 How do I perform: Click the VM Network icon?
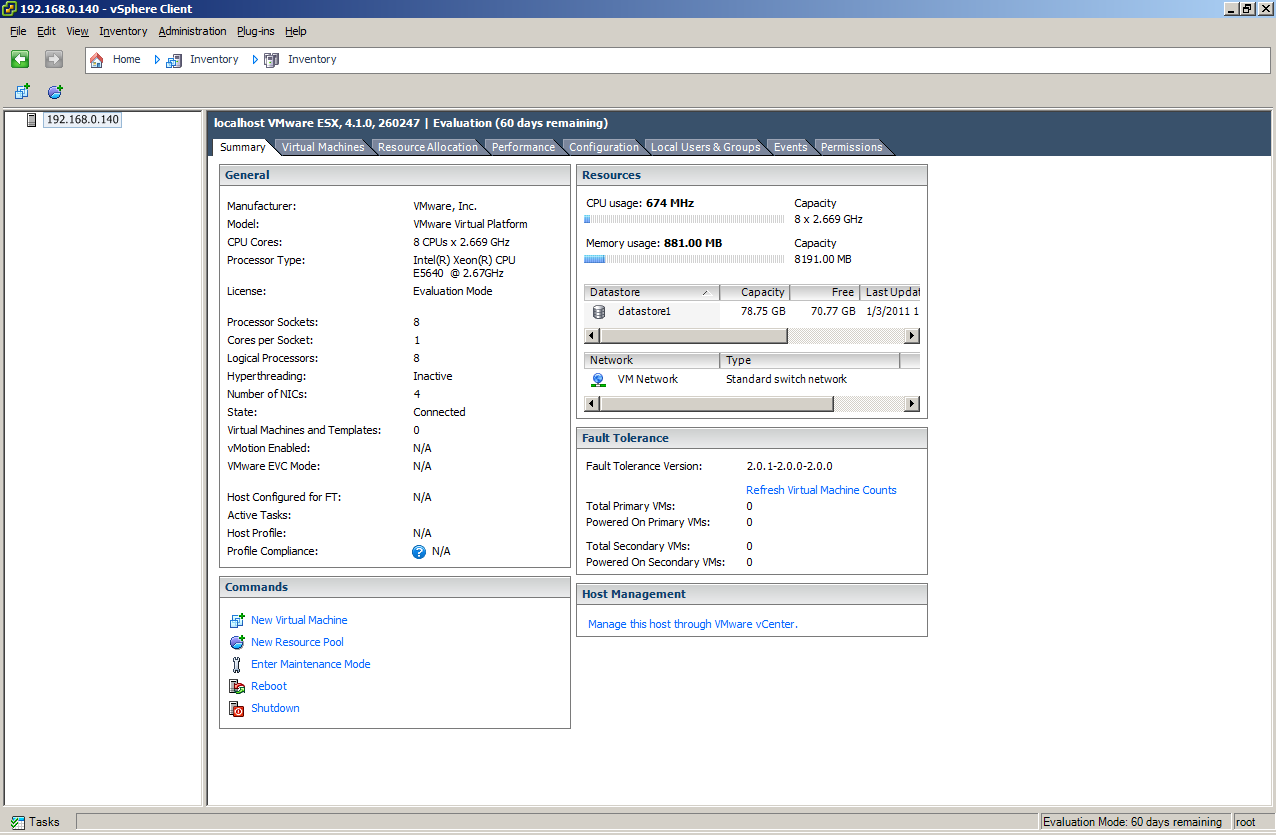pyautogui.click(x=598, y=379)
